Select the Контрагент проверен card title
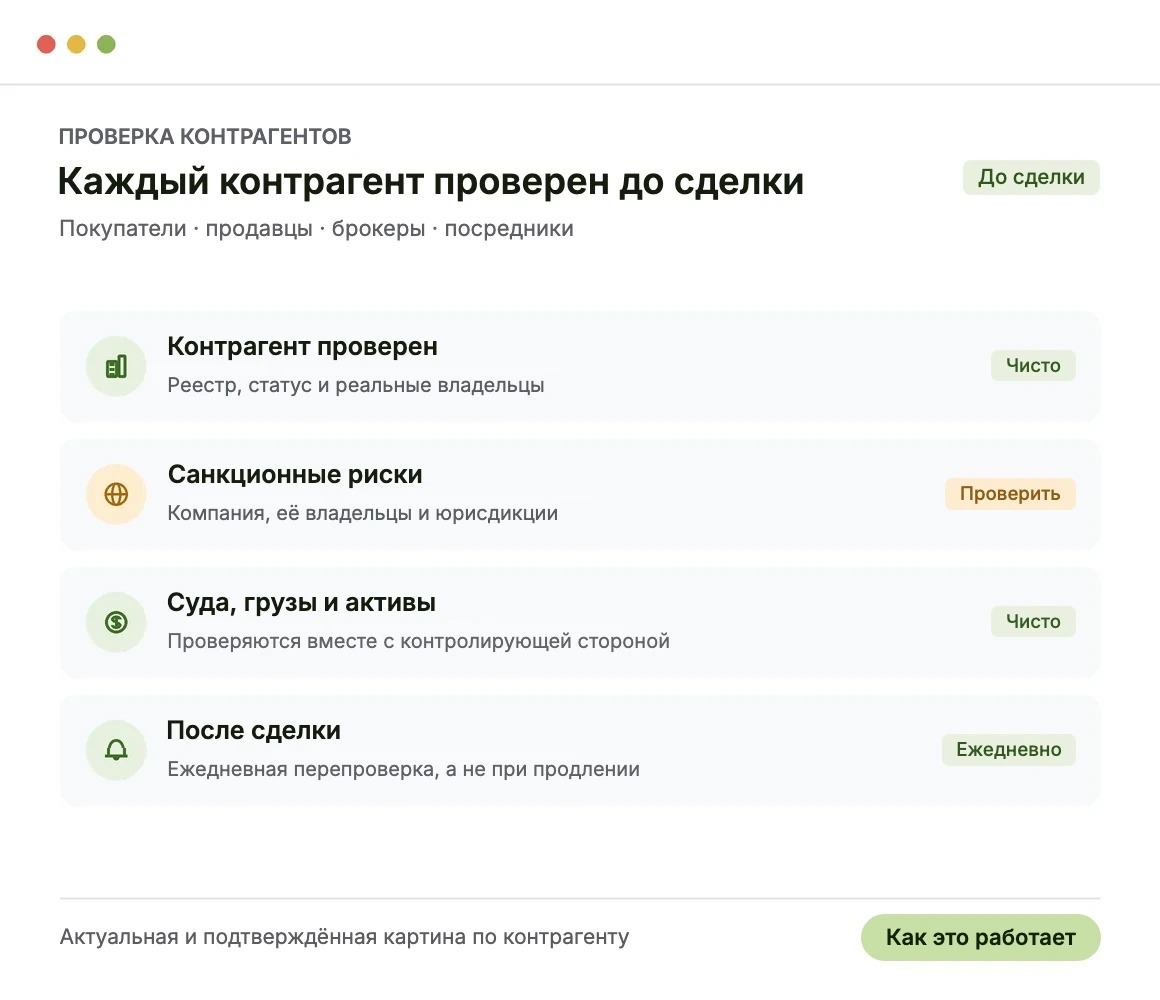 [x=303, y=346]
